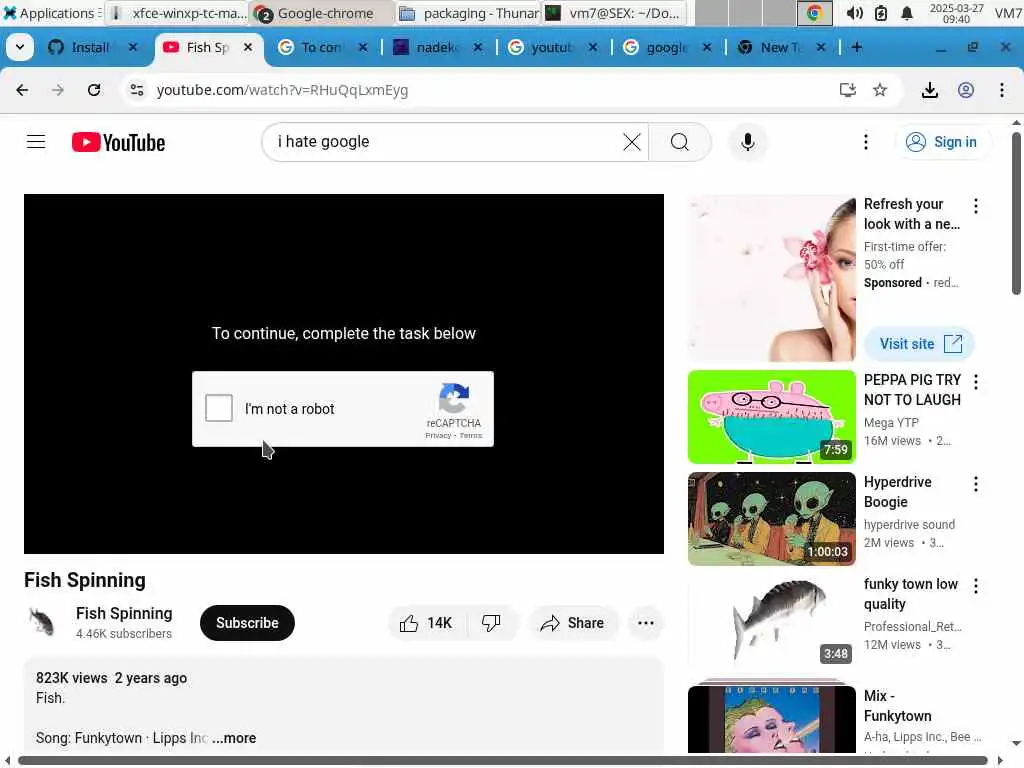Open the Mix - Funkytown title
The image size is (1024, 768).
point(897,706)
